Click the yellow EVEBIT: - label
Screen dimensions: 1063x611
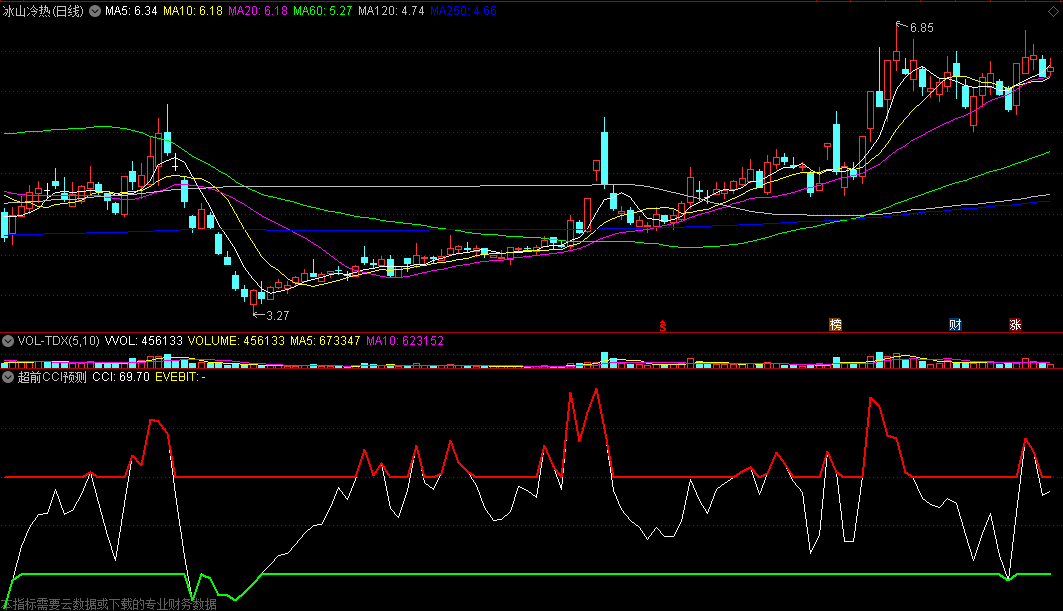pos(180,377)
